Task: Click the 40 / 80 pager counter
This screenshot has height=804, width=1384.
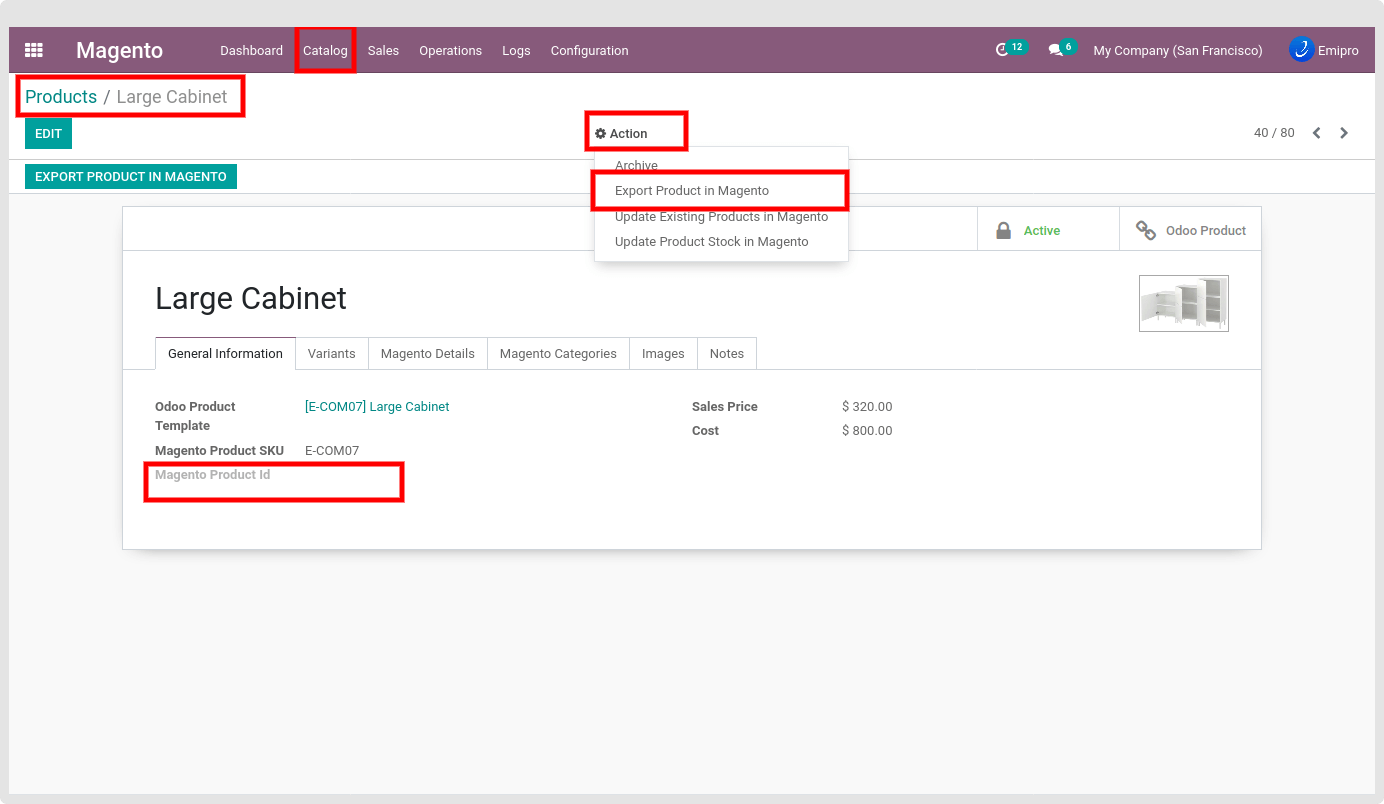Action: click(x=1274, y=133)
